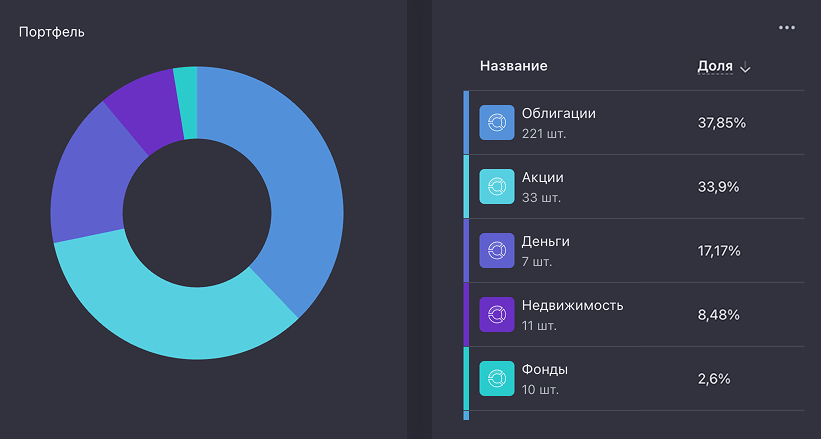Open the three-dots more options menu
Viewport: 821px width, 439px height.
787,28
